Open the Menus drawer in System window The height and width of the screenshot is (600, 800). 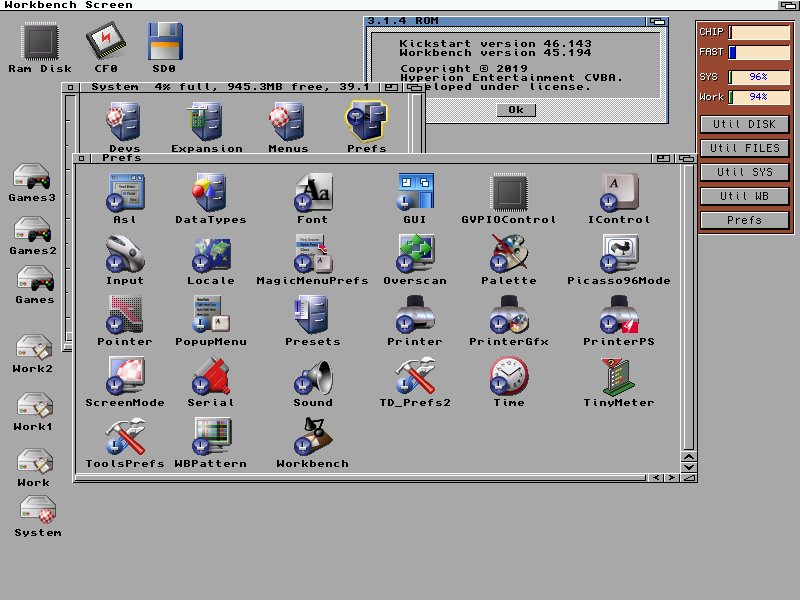[287, 121]
